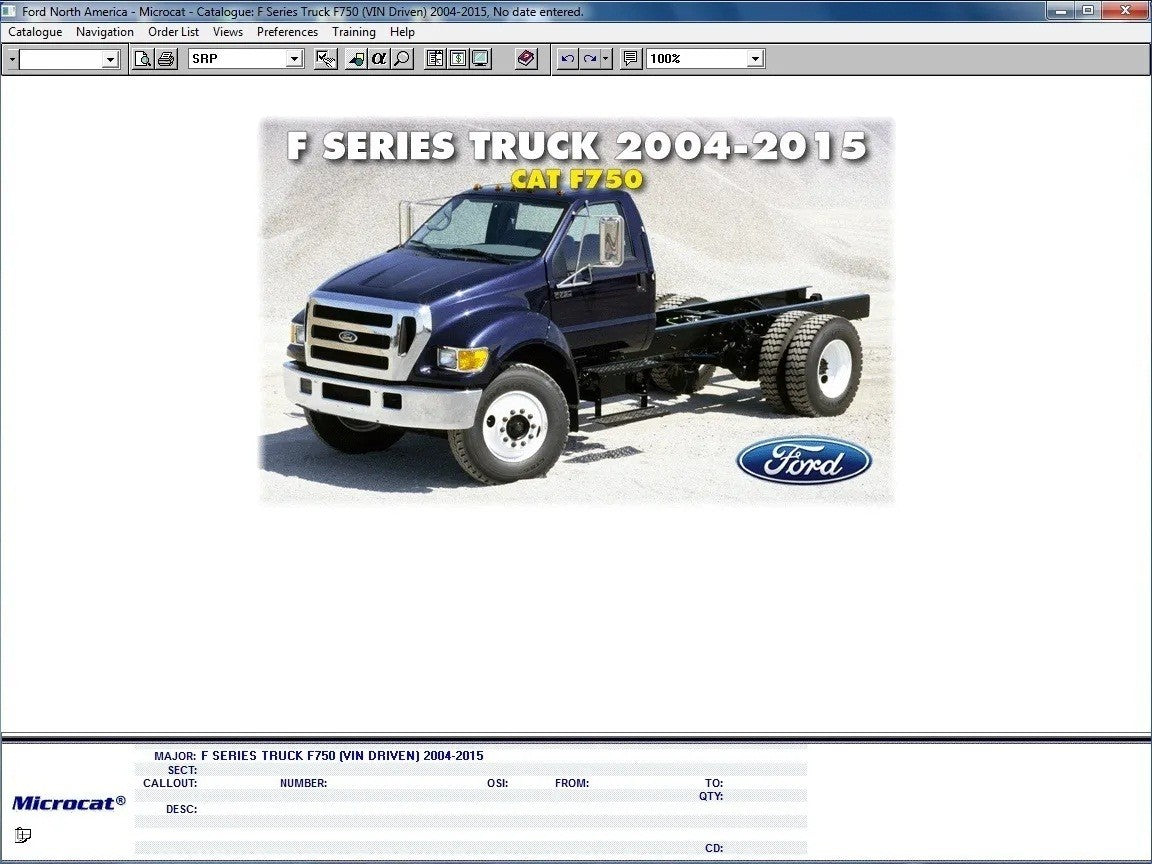Expand the SRP dropdown list
Screen dimensions: 1152x864
coord(294,59)
